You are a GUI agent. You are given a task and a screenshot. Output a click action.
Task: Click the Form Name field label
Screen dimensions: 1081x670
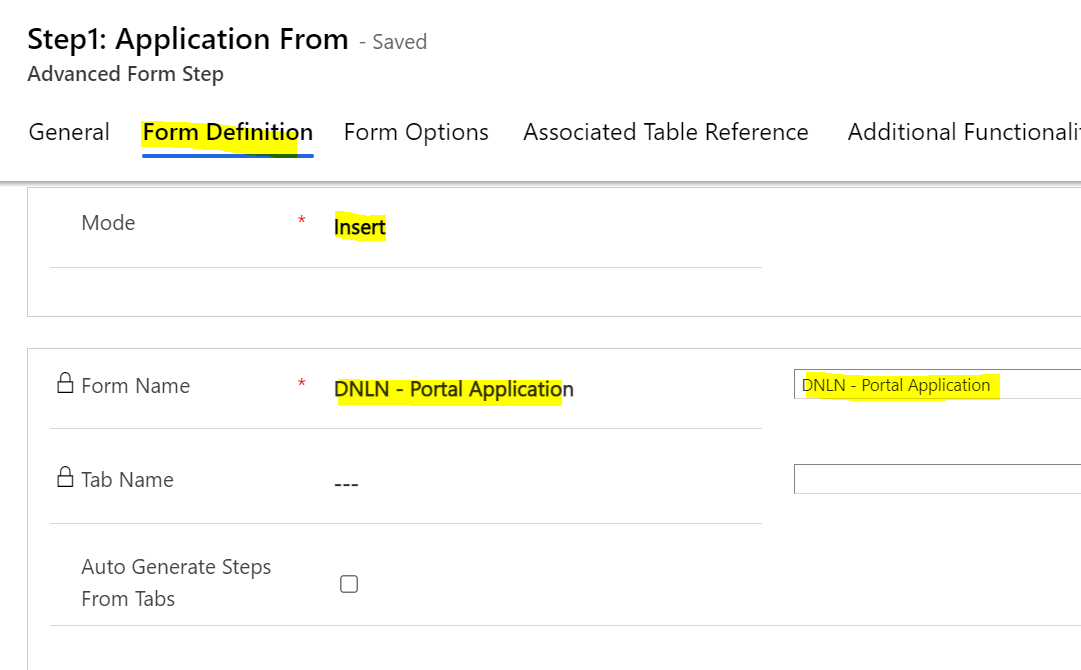(135, 386)
